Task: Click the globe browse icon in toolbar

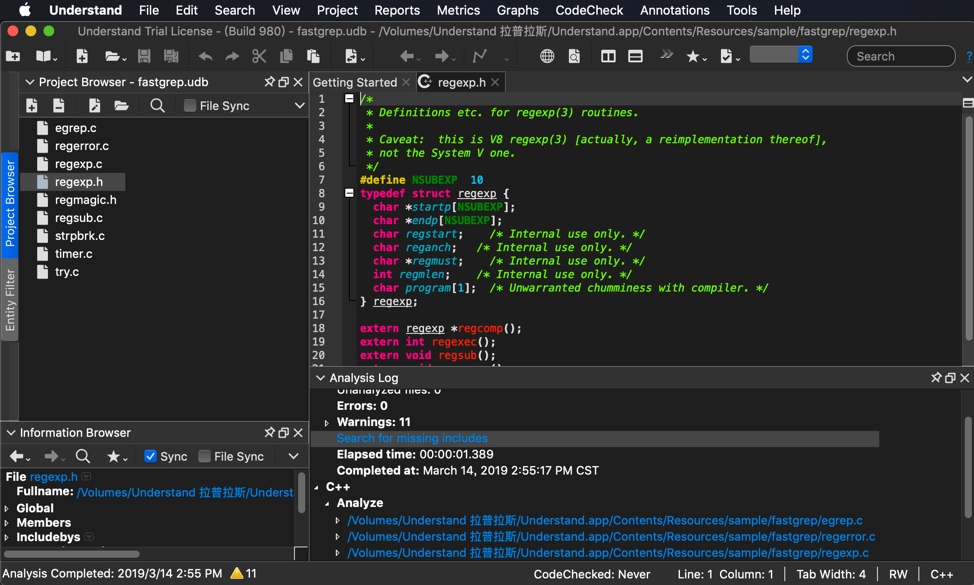Action: click(547, 57)
